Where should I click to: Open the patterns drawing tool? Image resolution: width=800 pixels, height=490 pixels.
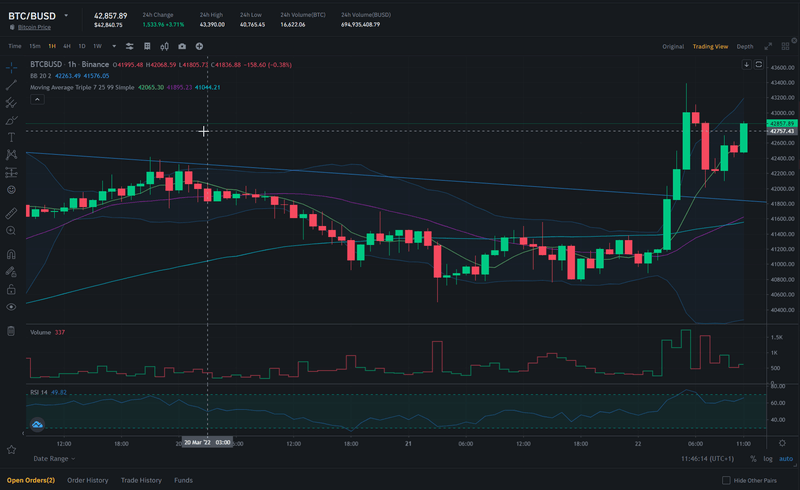pyautogui.click(x=11, y=155)
